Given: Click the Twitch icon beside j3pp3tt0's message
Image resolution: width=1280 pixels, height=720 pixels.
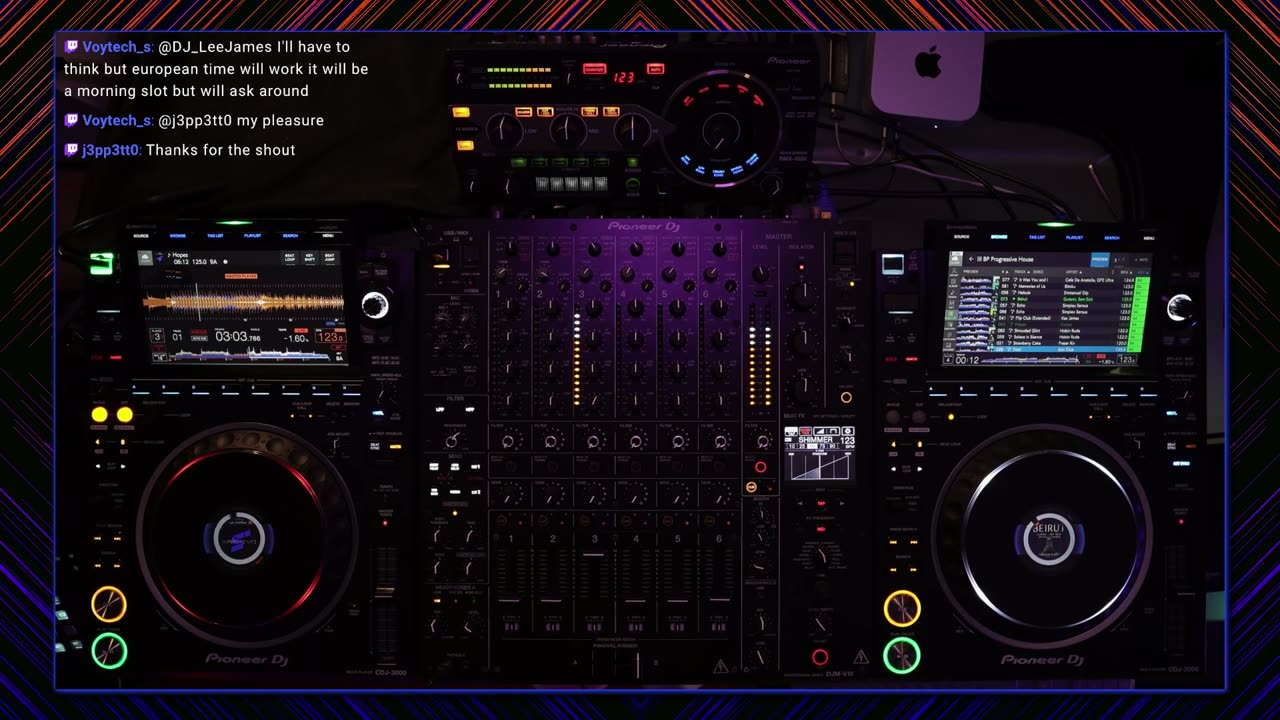Looking at the screenshot, I should tap(71, 150).
